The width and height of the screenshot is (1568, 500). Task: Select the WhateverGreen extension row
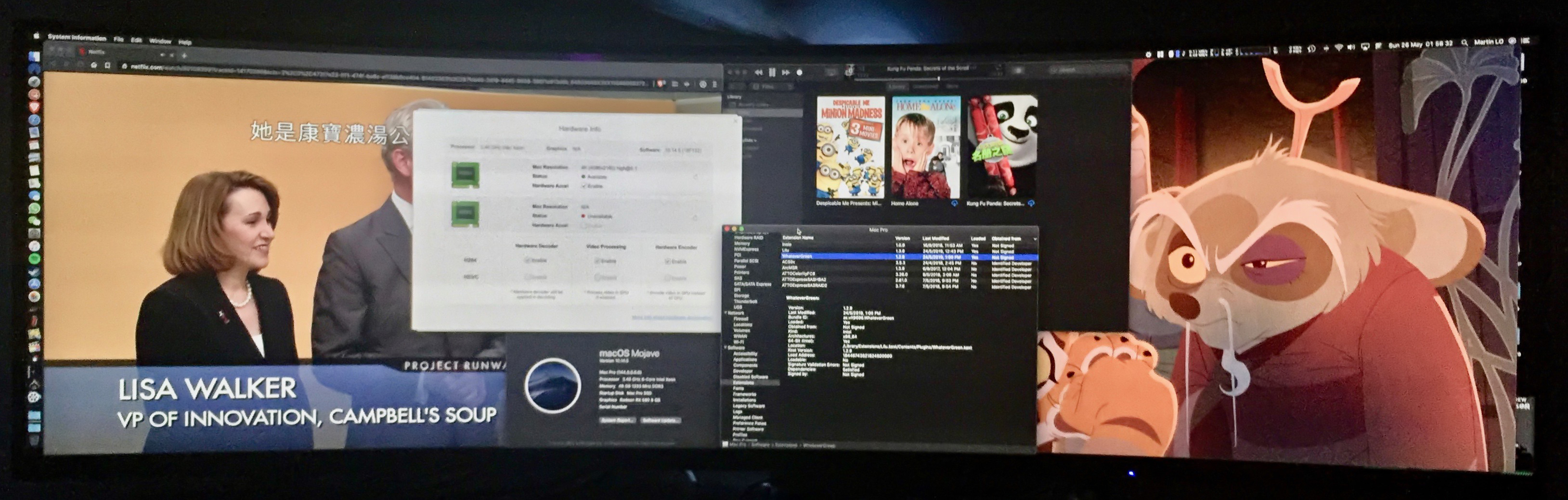click(909, 257)
